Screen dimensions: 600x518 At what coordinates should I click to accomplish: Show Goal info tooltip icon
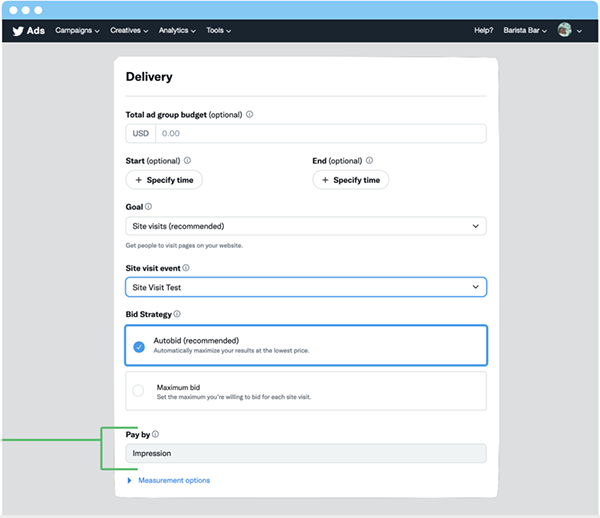[x=148, y=207]
